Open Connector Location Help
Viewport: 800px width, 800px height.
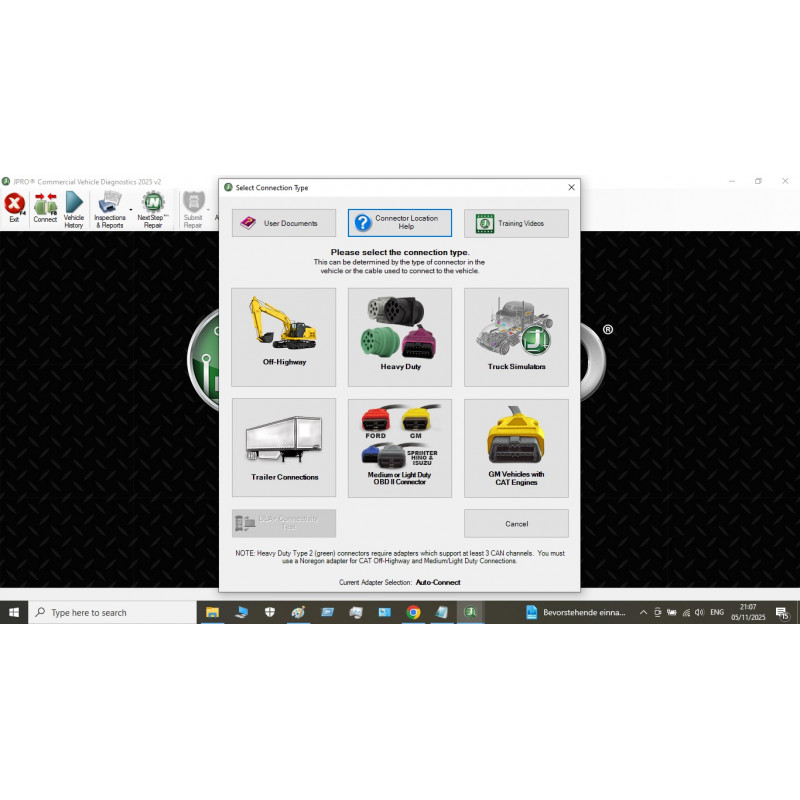tap(399, 222)
